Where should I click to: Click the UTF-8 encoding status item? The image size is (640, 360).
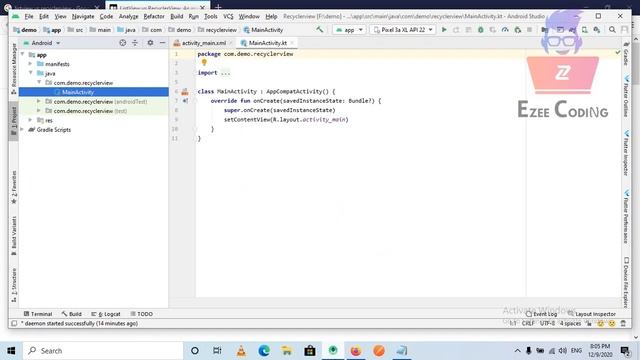(x=547, y=323)
